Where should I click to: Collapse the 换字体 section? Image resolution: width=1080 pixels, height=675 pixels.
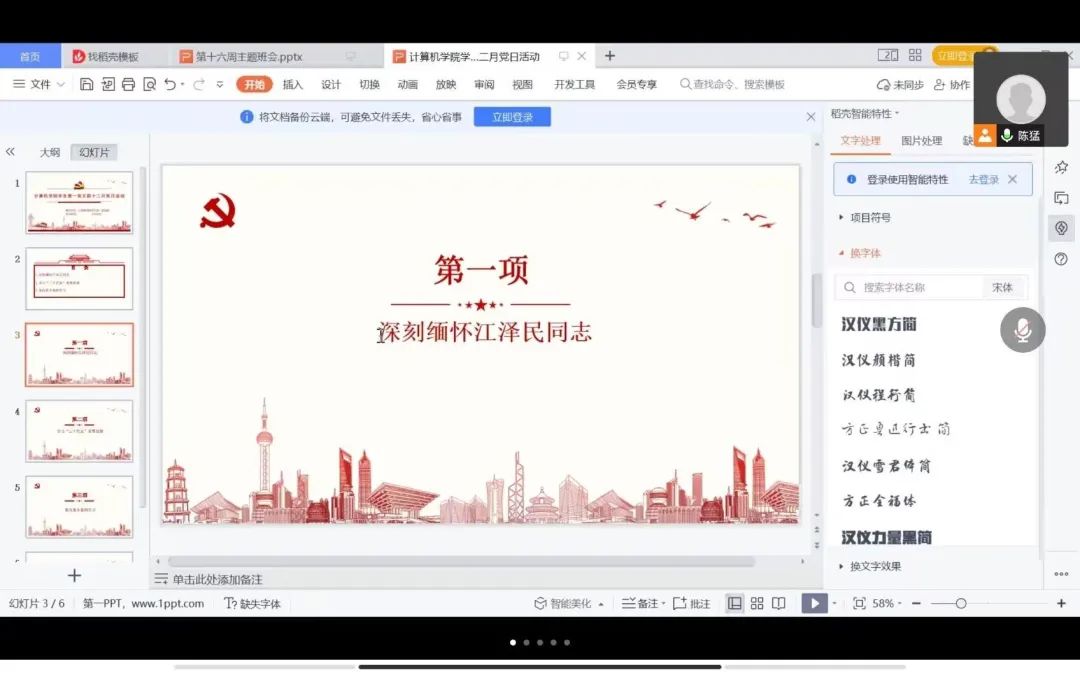(x=864, y=254)
